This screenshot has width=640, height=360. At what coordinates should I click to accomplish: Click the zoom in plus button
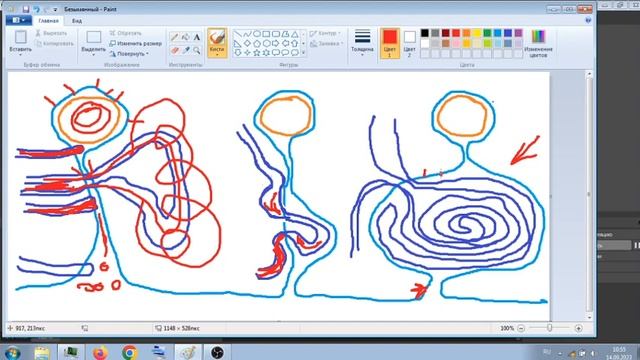(578, 328)
